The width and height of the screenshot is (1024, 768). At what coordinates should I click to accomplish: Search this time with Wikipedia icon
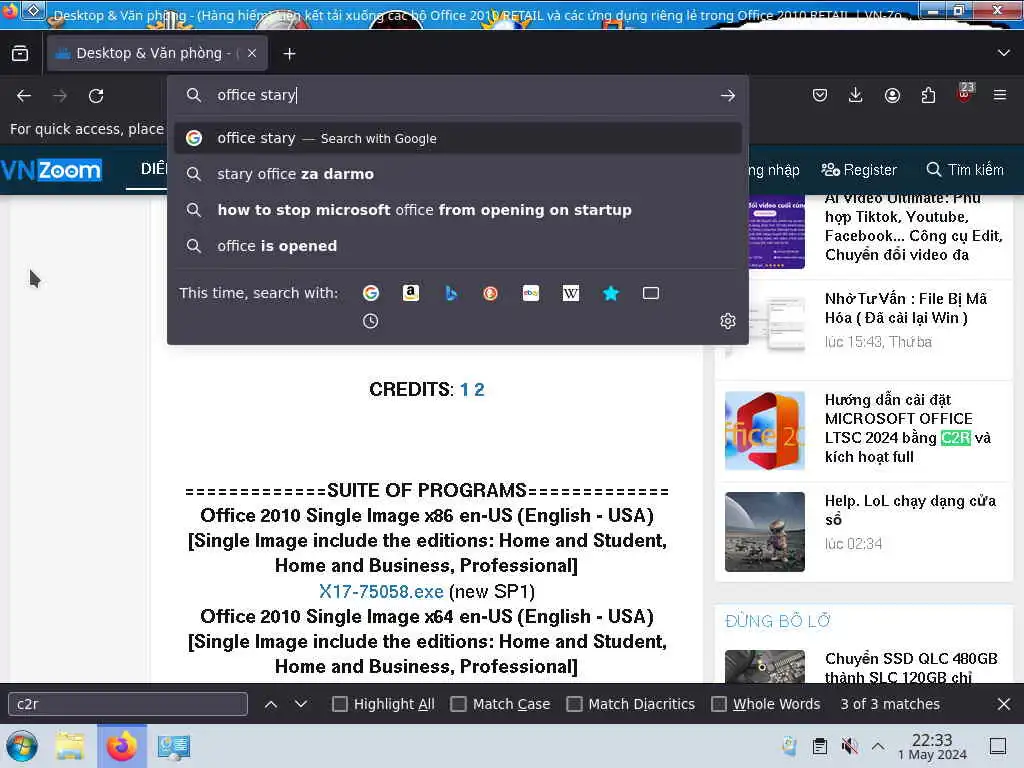coord(571,293)
